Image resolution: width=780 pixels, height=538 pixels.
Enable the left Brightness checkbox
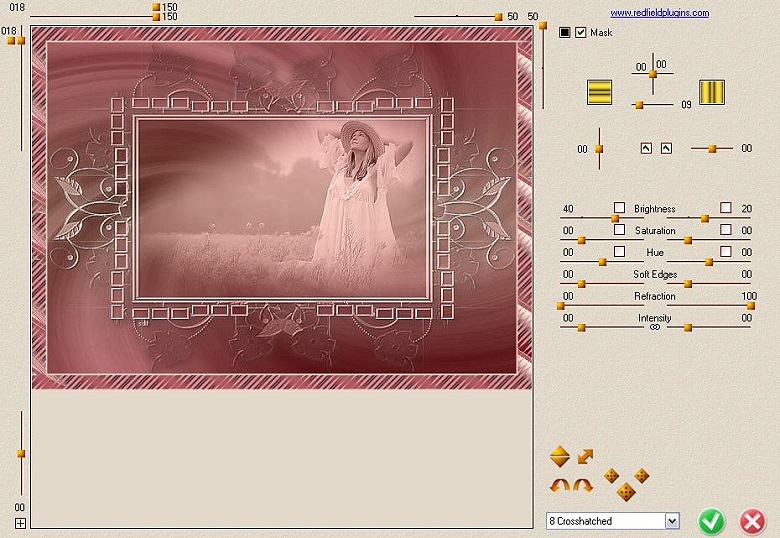pos(619,208)
